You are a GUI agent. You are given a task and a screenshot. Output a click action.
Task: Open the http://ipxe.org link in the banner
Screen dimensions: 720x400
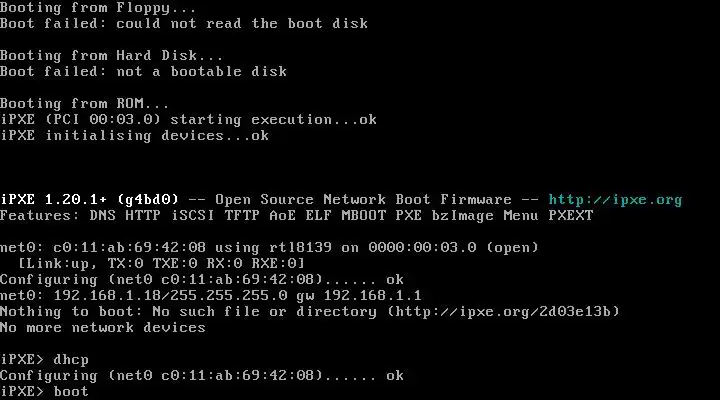pyautogui.click(x=615, y=200)
